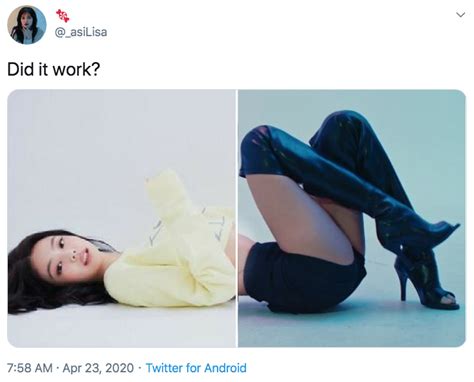Click the white divider between the photos

(237, 218)
